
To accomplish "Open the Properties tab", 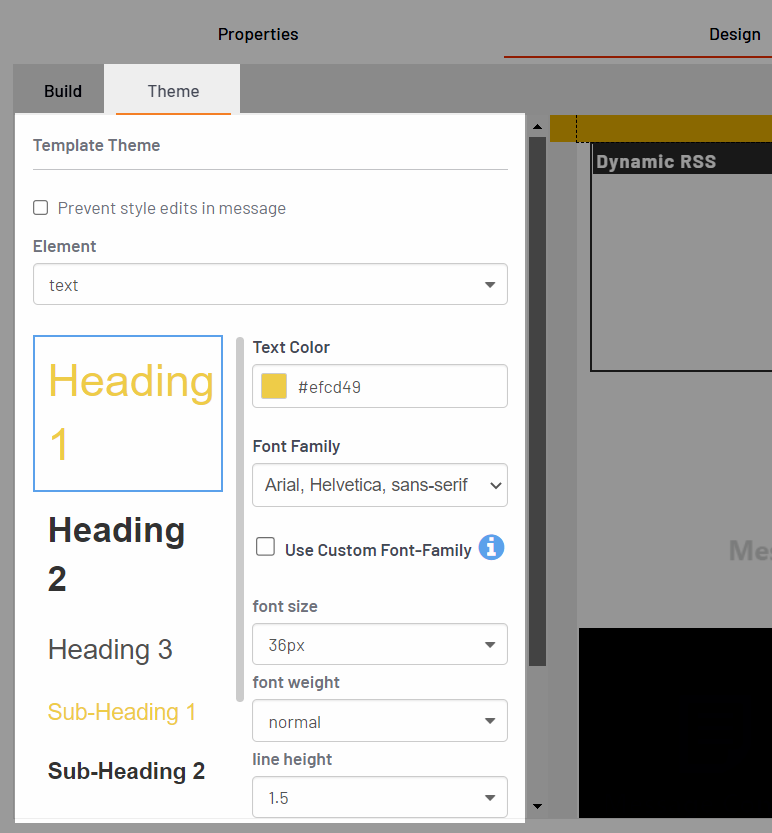I will click(258, 34).
